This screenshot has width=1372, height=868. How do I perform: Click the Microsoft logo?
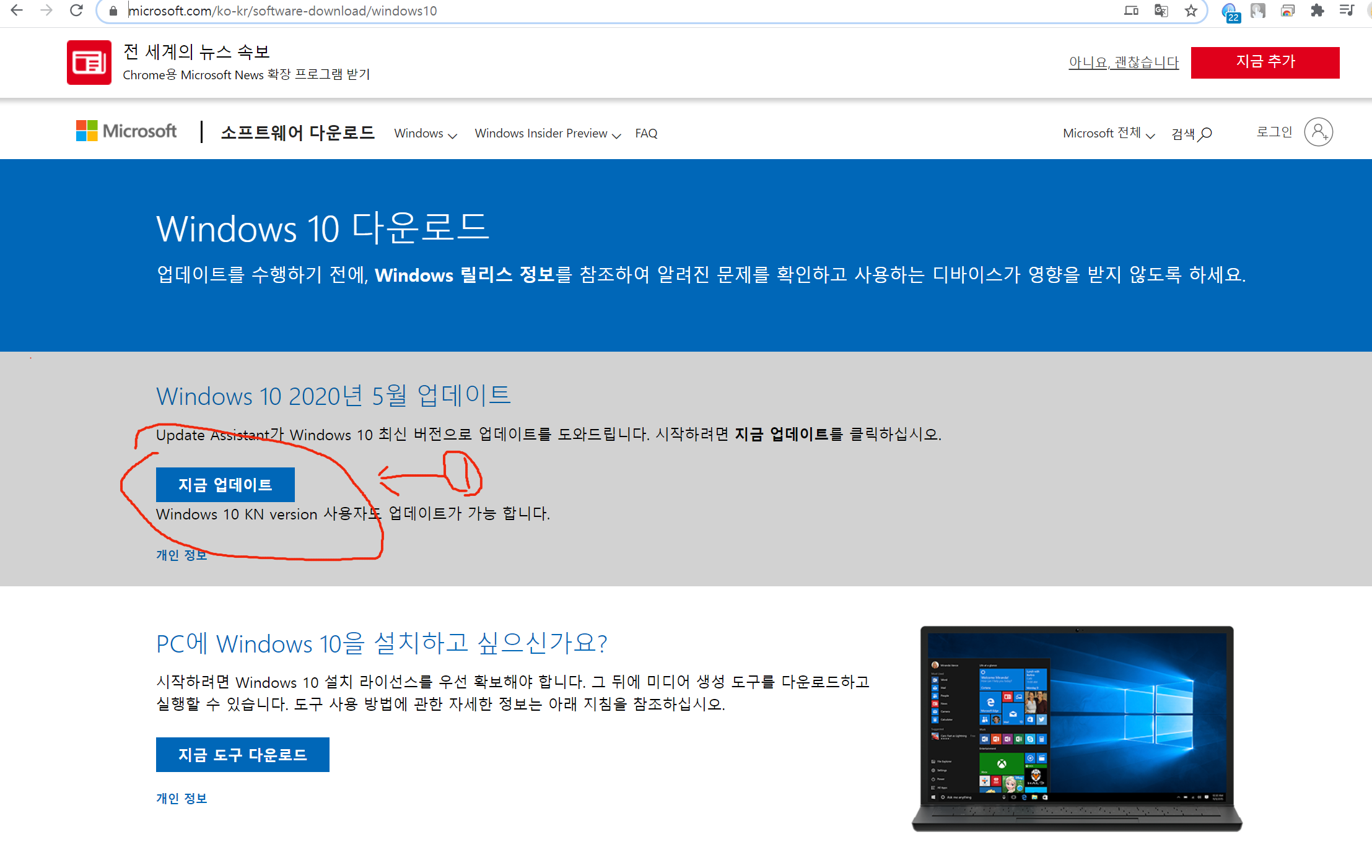coord(126,131)
